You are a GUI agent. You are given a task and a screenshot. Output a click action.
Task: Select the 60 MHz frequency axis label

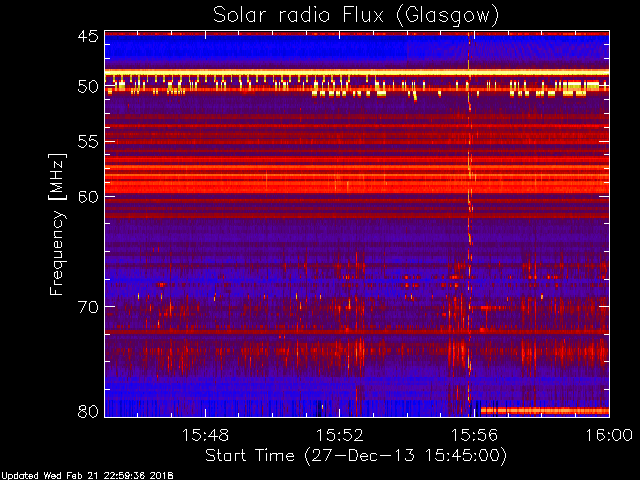pos(88,197)
